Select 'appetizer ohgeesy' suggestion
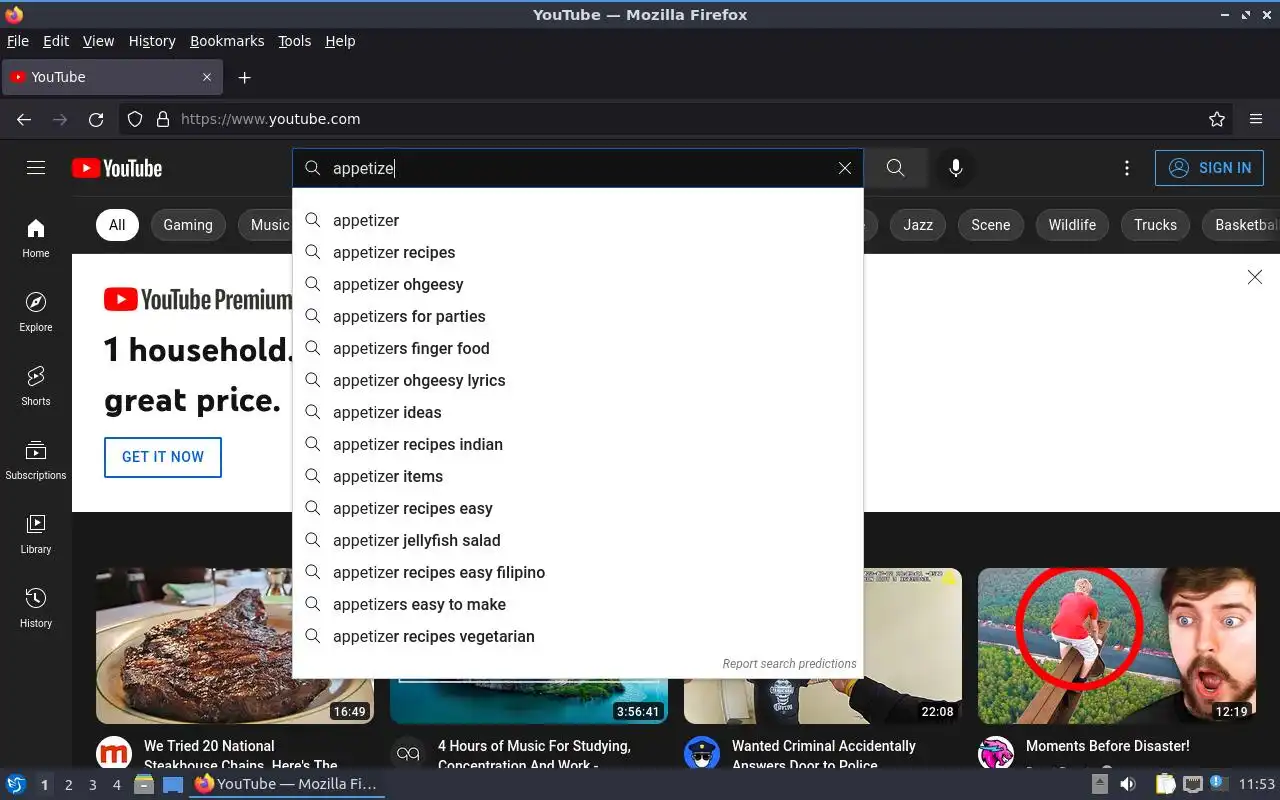 578,284
